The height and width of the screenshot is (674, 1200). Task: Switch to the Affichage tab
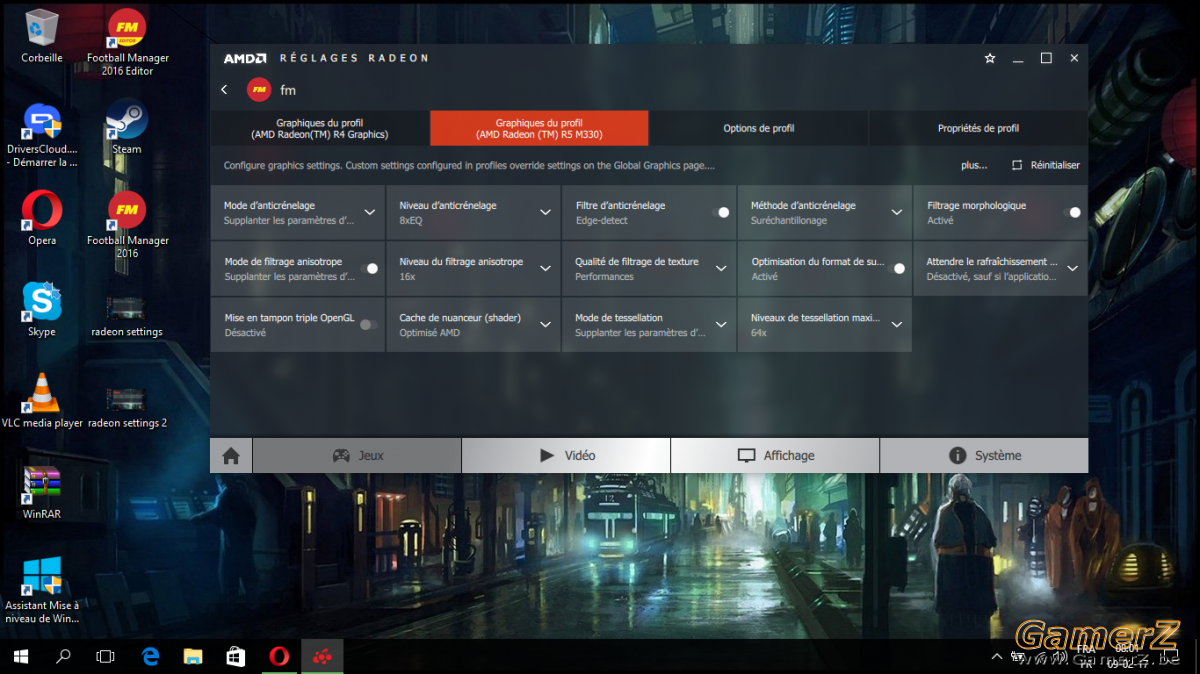pos(775,456)
